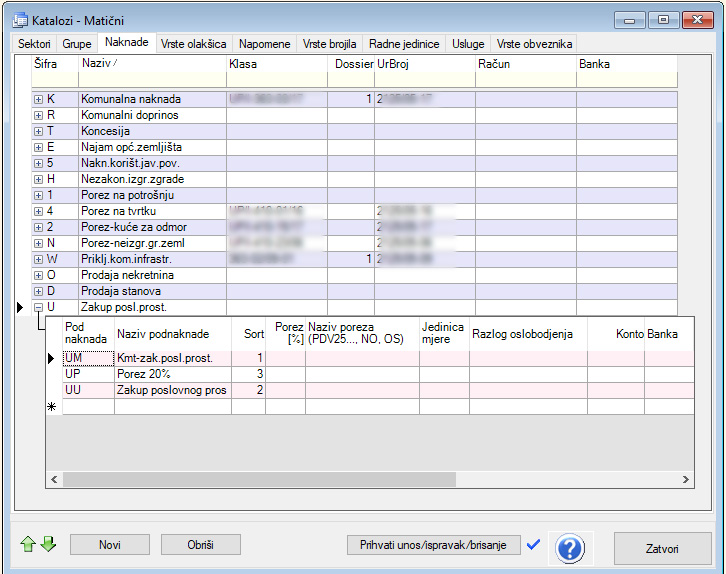Click Prihvati unos/ispravak/brisanje button
Image resolution: width=726 pixels, height=574 pixels.
tap(433, 545)
